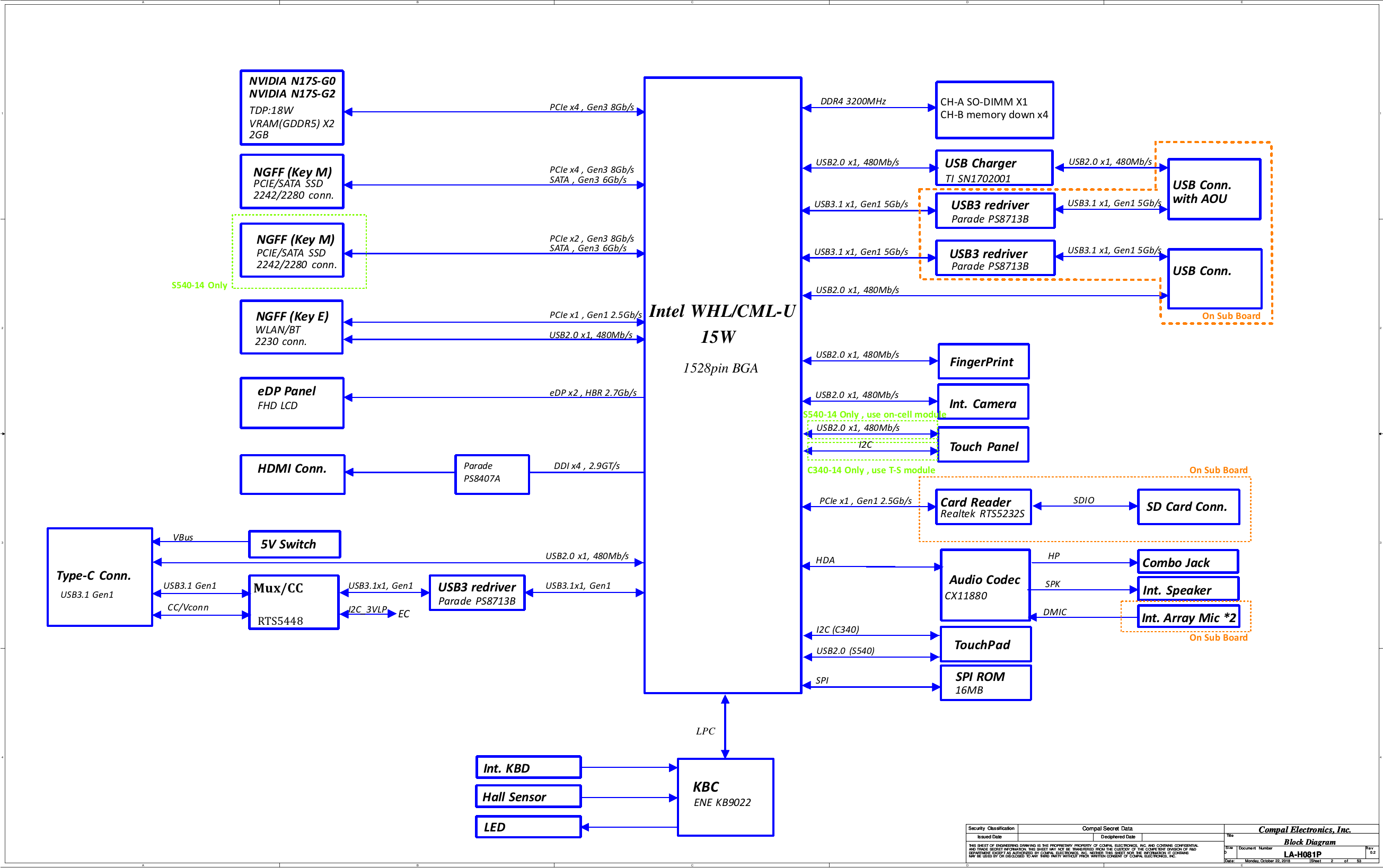Select the Hall Sensor block

[527, 797]
